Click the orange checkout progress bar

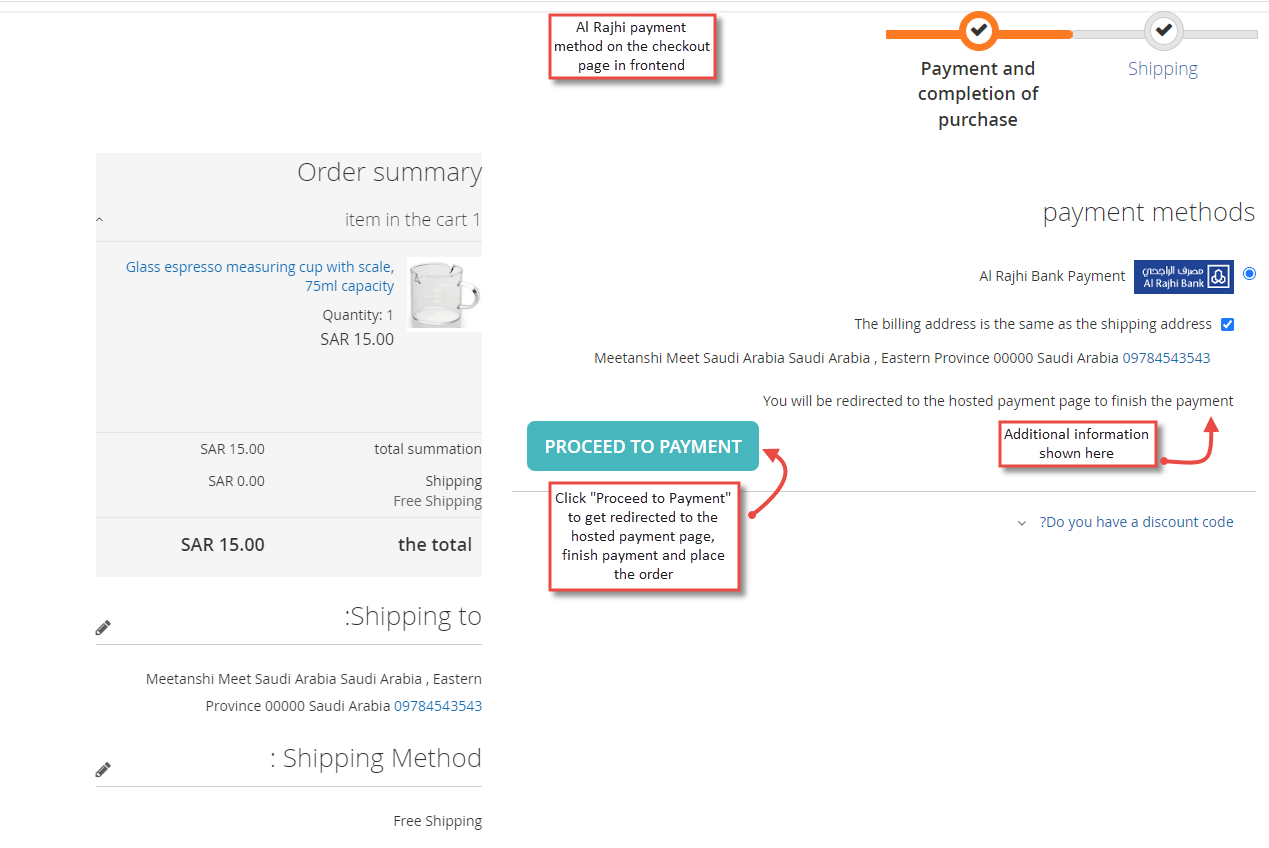coord(978,34)
